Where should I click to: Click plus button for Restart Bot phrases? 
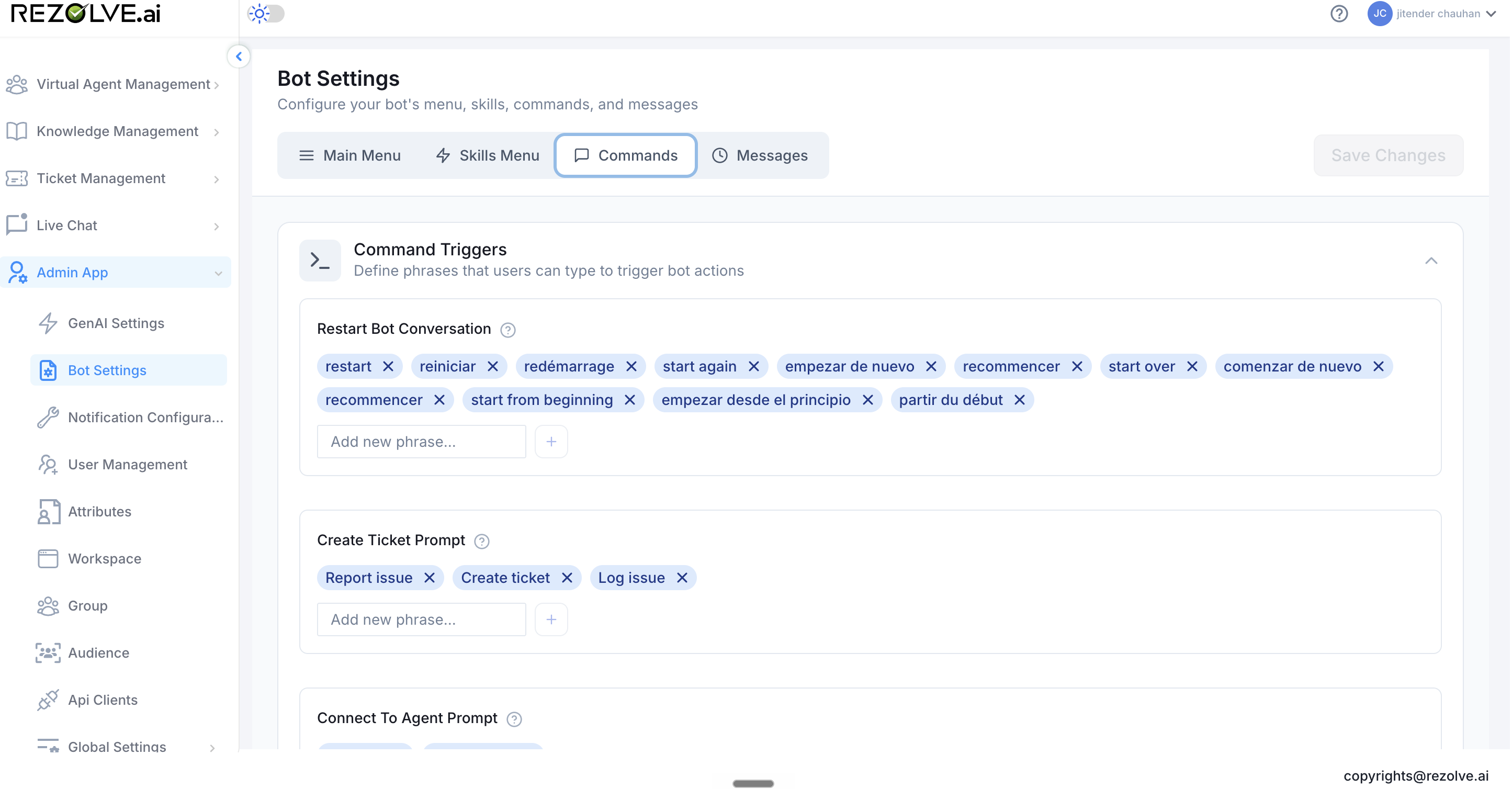pyautogui.click(x=550, y=442)
